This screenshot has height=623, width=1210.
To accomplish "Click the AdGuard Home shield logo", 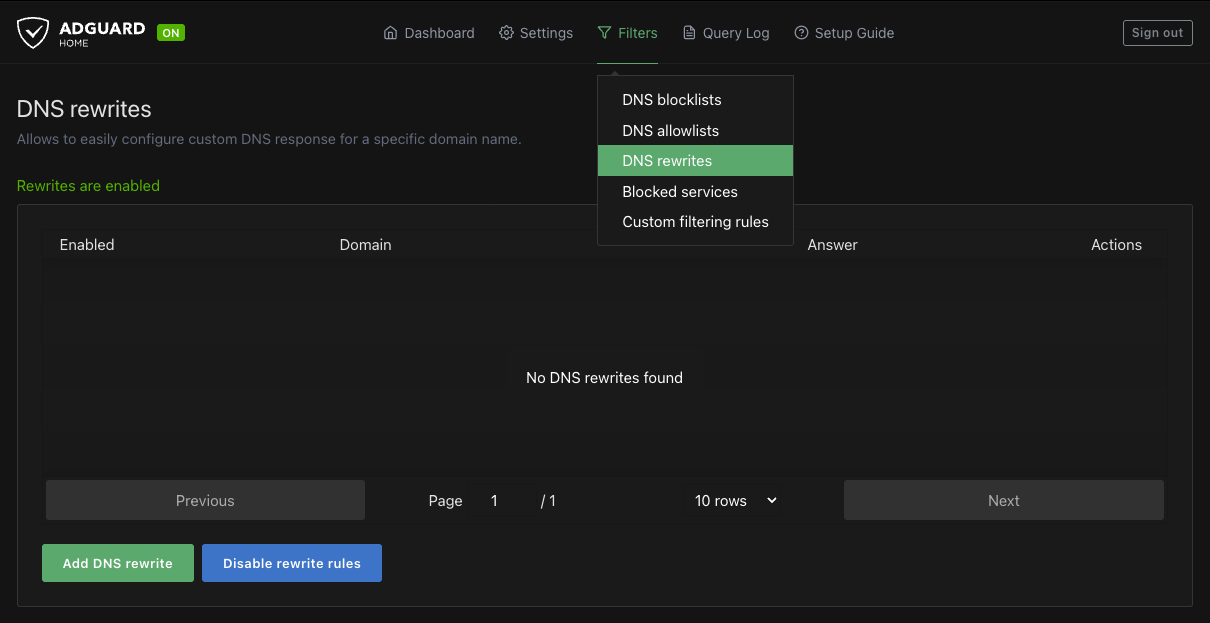I will pyautogui.click(x=33, y=33).
